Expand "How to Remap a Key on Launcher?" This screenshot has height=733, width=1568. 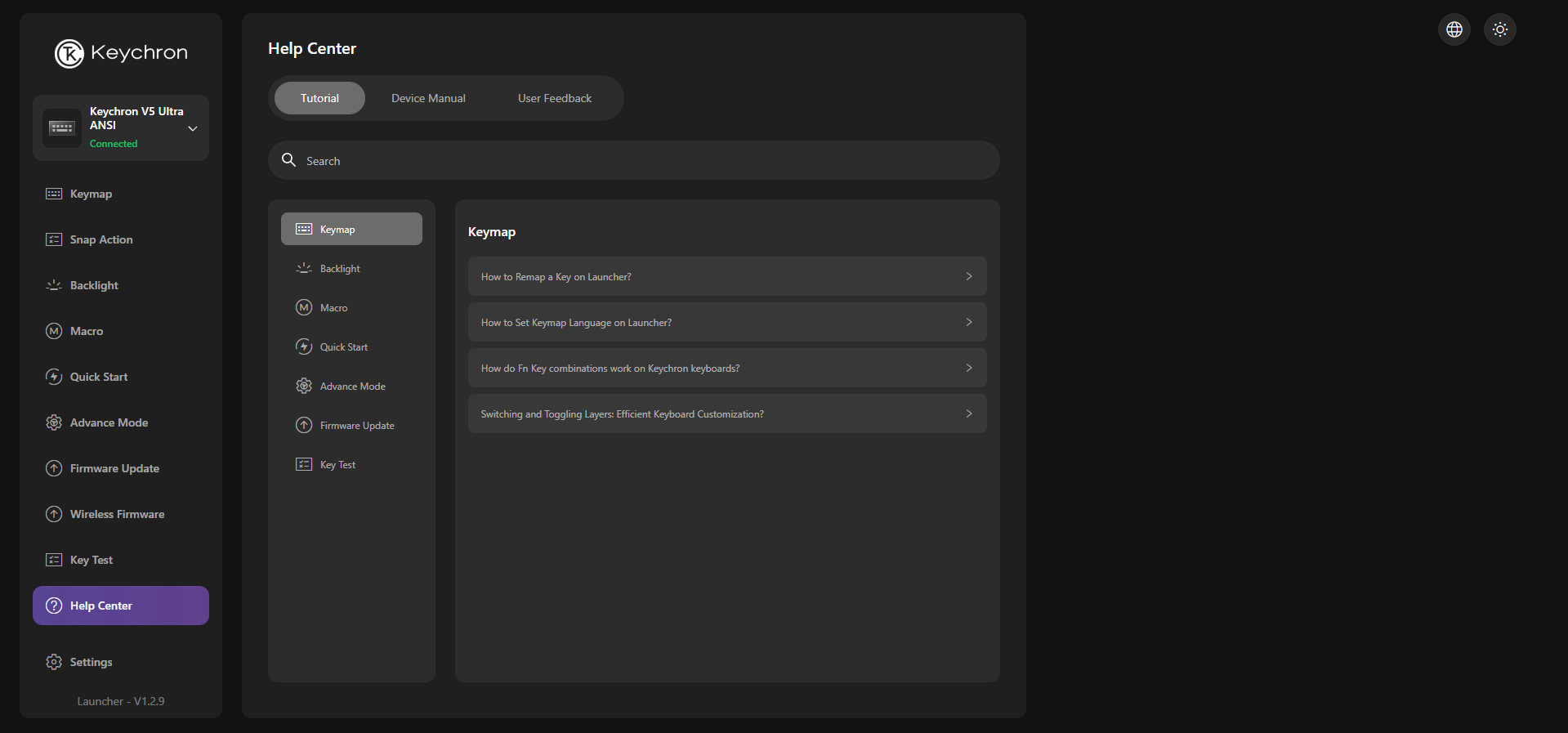tap(726, 277)
